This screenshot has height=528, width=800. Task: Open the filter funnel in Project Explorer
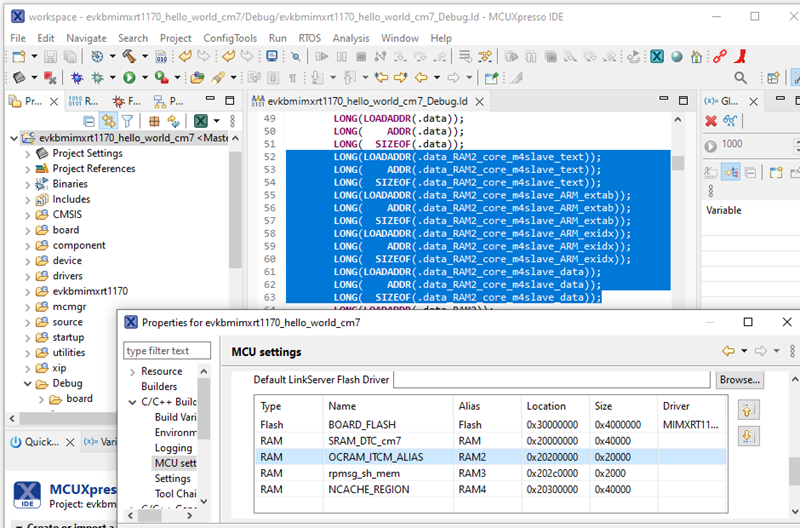[x=127, y=121]
